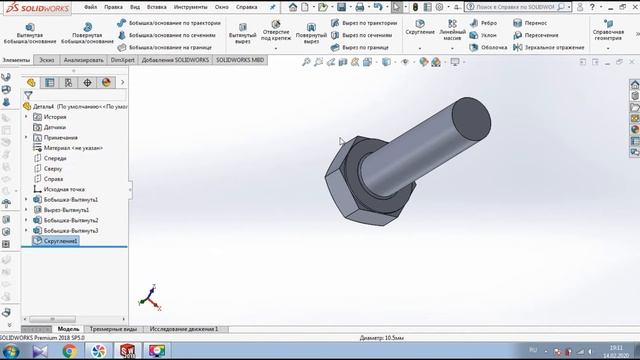Switch to Анализировать ribbon tab
The height and width of the screenshot is (360, 640).
click(x=83, y=60)
